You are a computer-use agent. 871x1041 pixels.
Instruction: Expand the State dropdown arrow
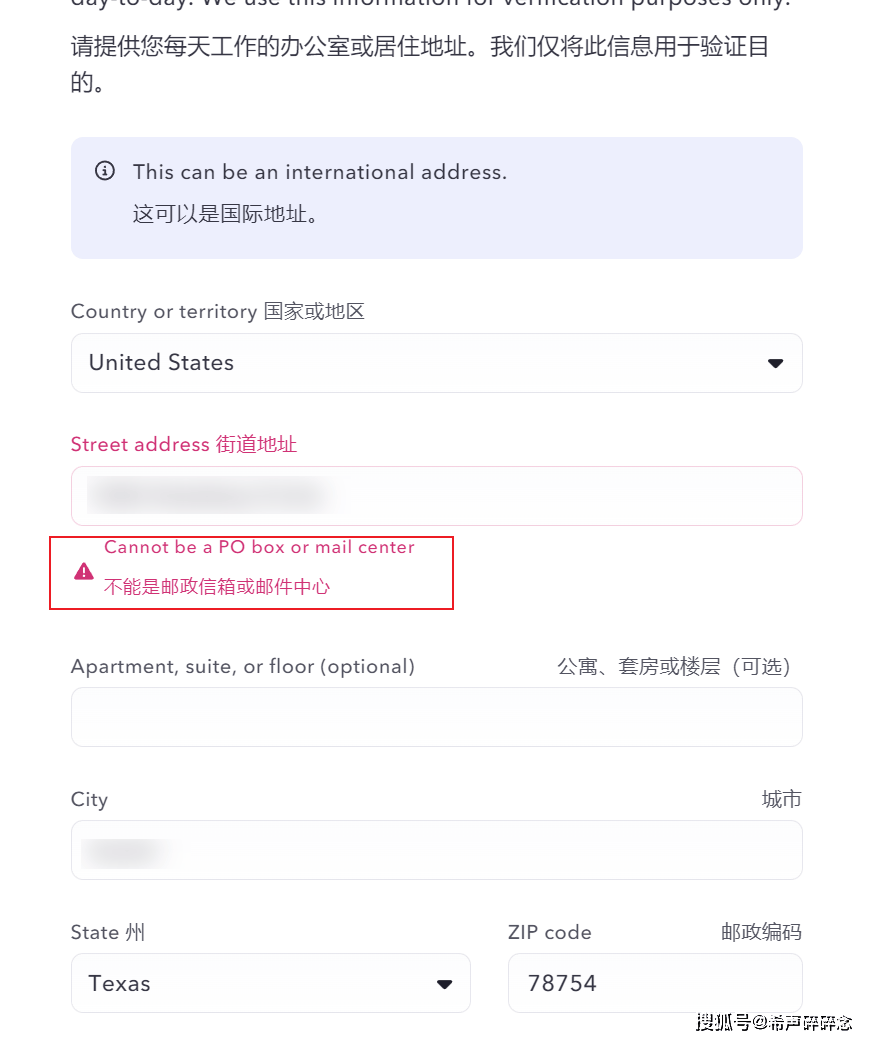coord(445,984)
